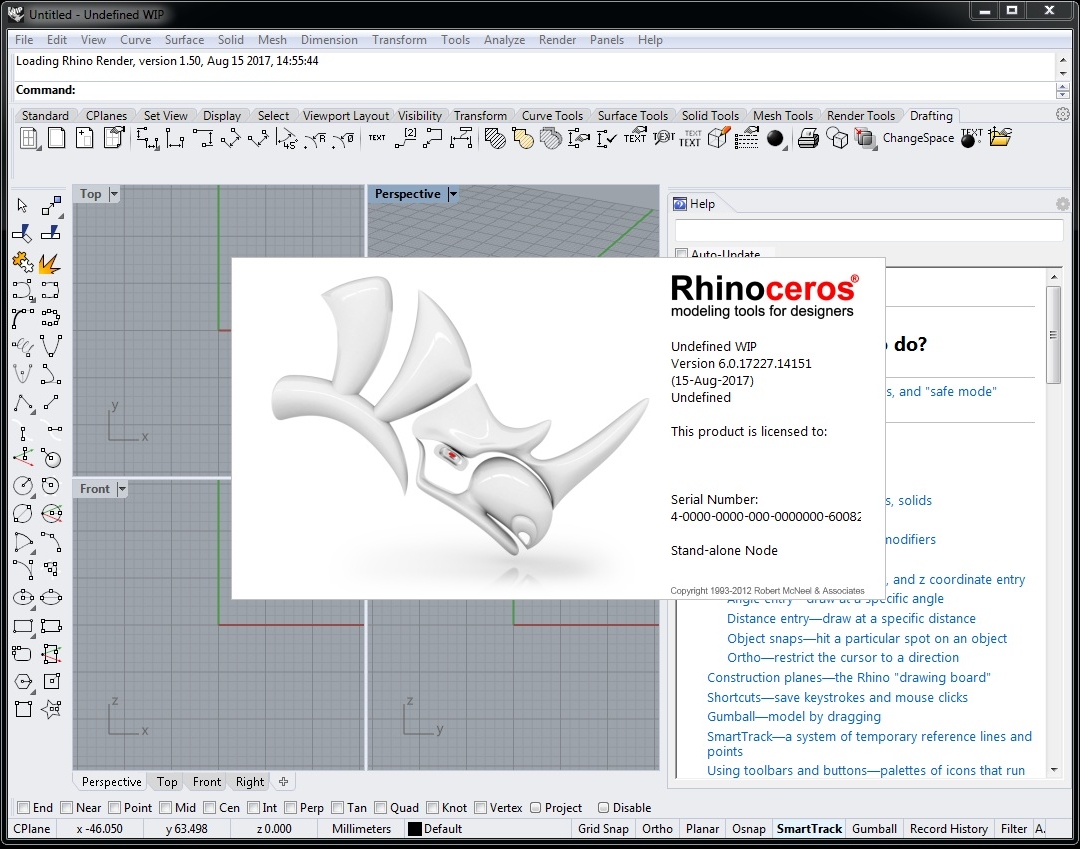This screenshot has width=1080, height=849.
Task: Click the Hatch tool icon
Action: pos(495,139)
